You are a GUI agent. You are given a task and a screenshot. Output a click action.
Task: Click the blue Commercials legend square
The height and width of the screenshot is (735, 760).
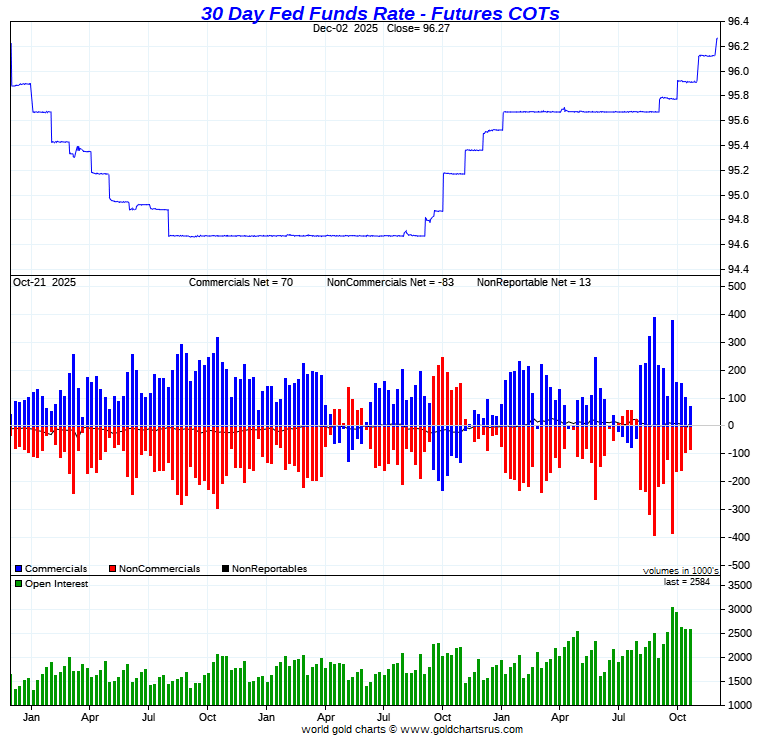[18, 569]
